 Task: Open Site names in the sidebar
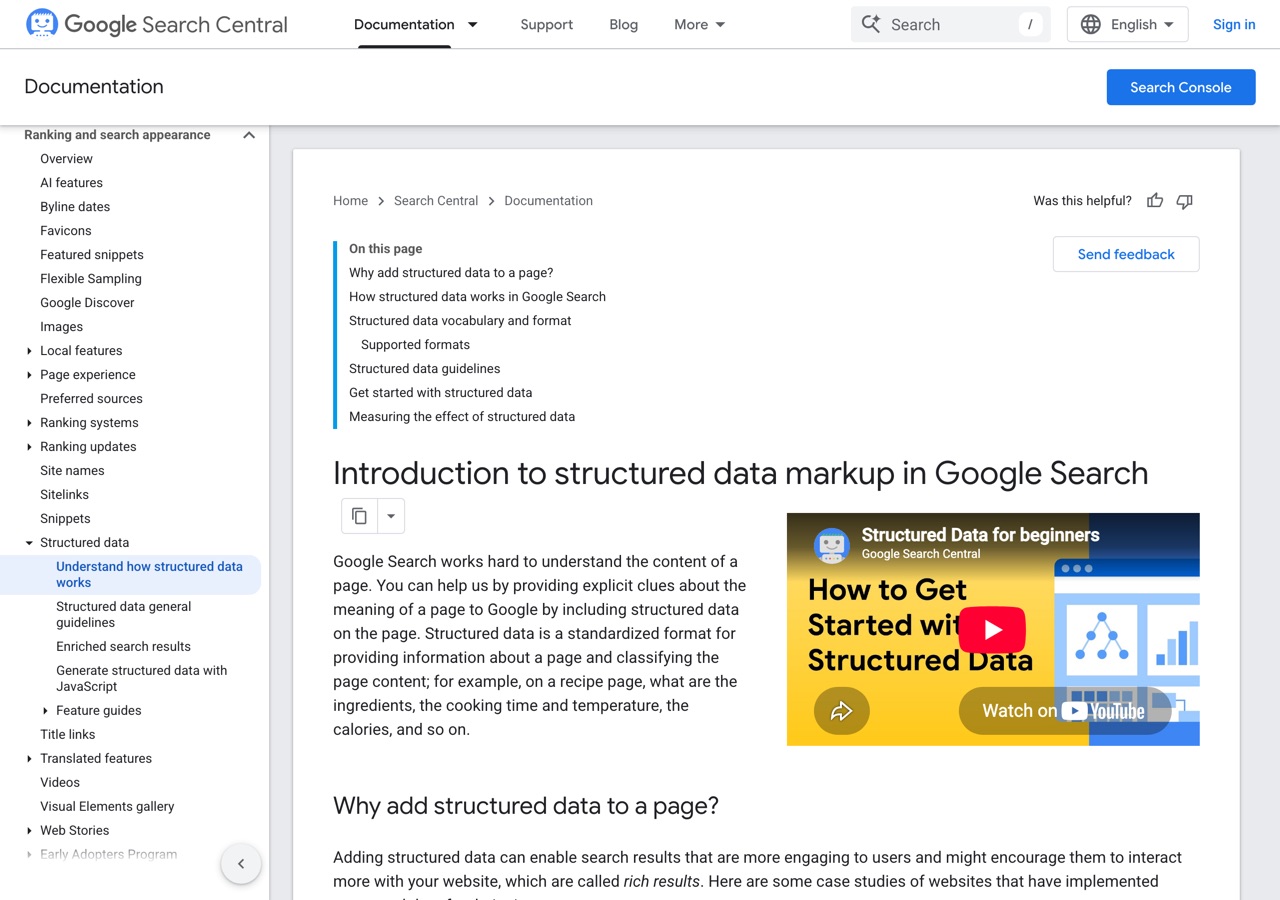pos(72,471)
